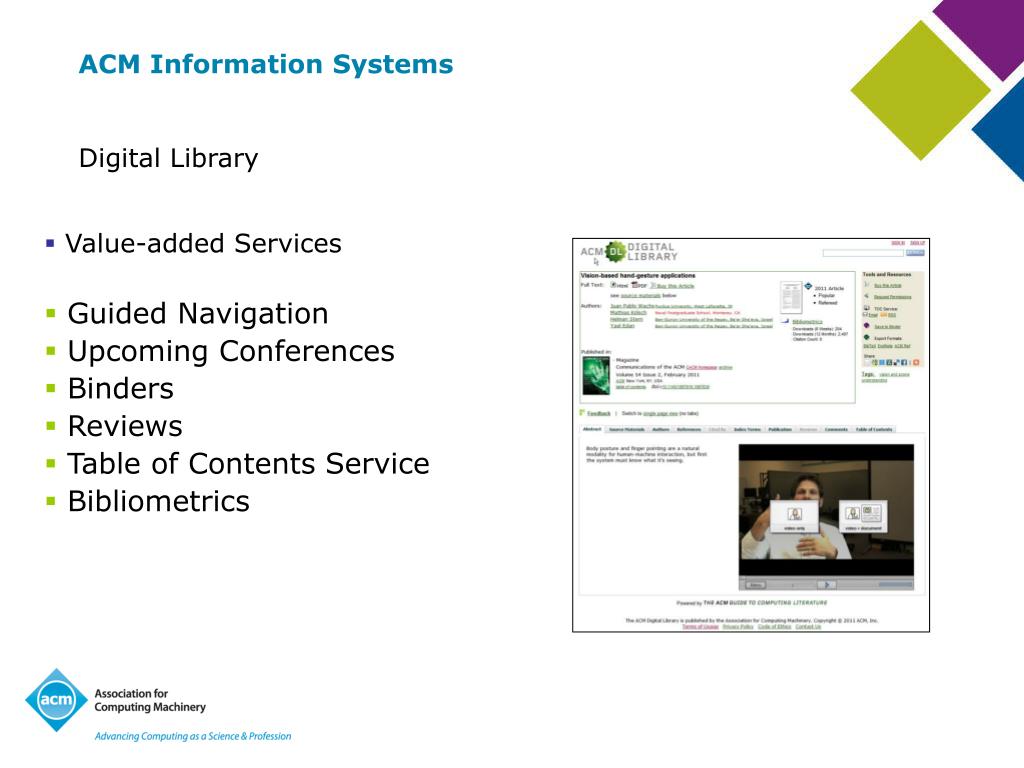Open the PDF full-text icon
The image size is (1024, 768).
635,285
